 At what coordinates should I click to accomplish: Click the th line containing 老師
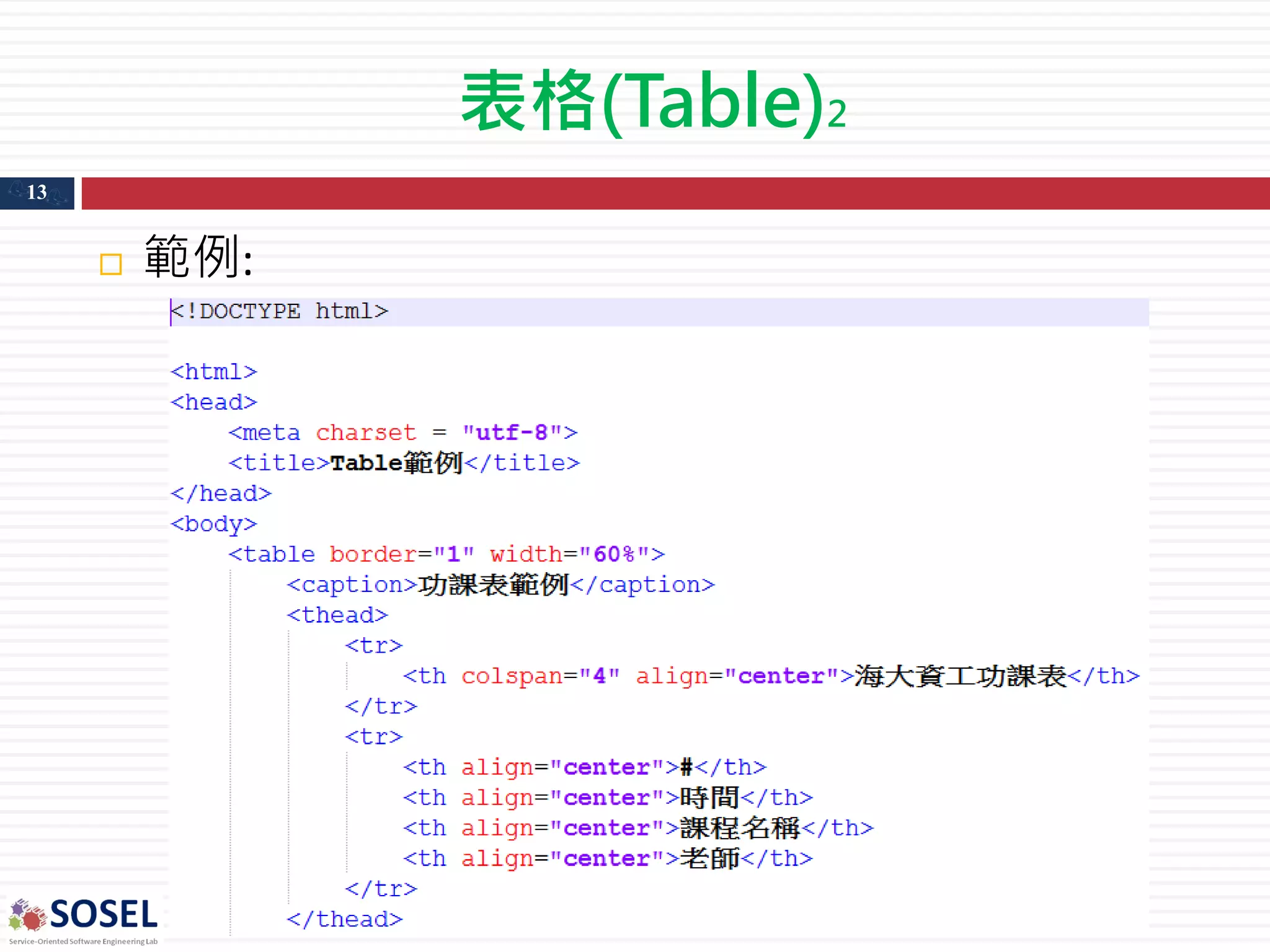click(x=608, y=858)
